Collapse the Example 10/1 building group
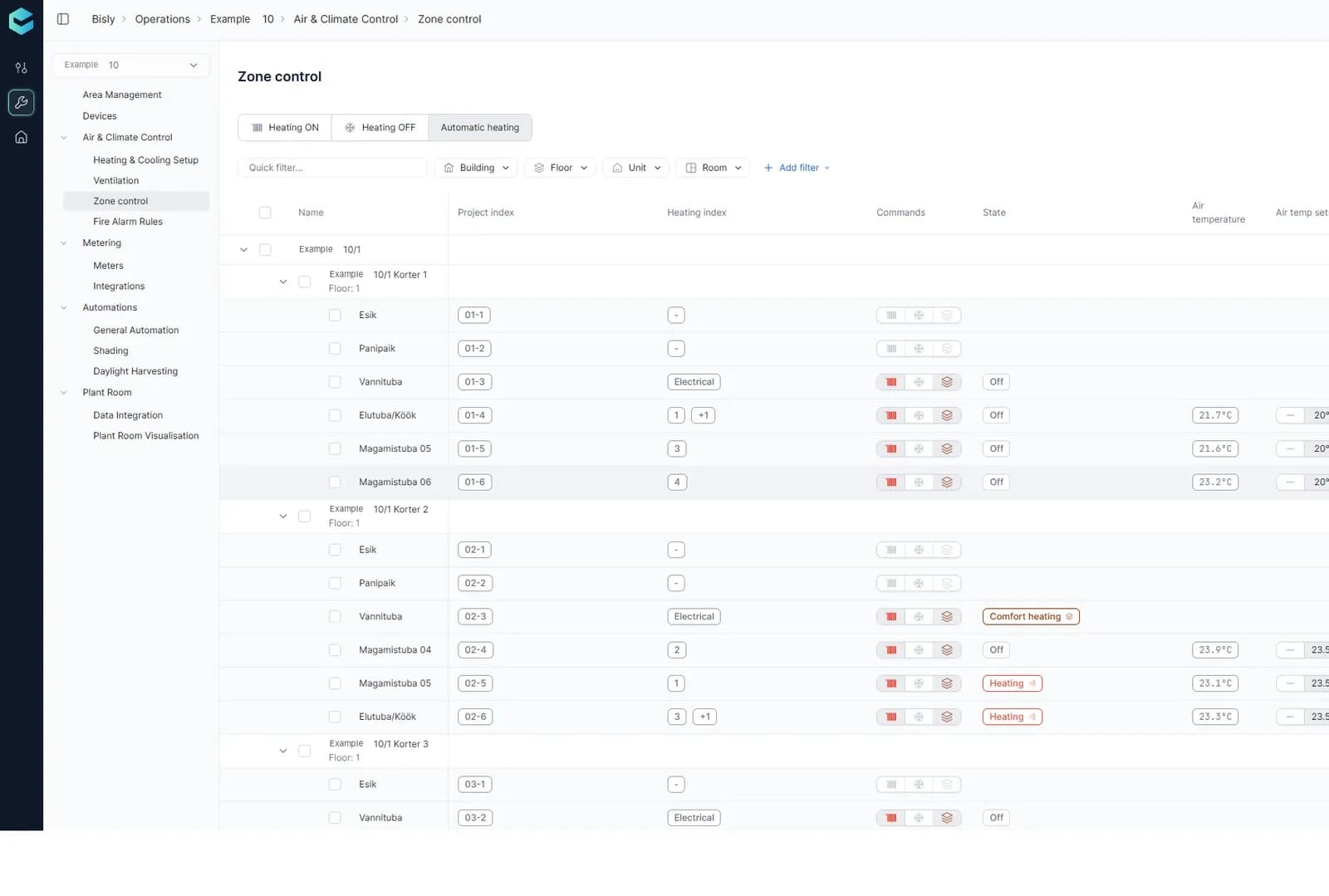Image resolution: width=1329 pixels, height=896 pixels. pos(243,249)
